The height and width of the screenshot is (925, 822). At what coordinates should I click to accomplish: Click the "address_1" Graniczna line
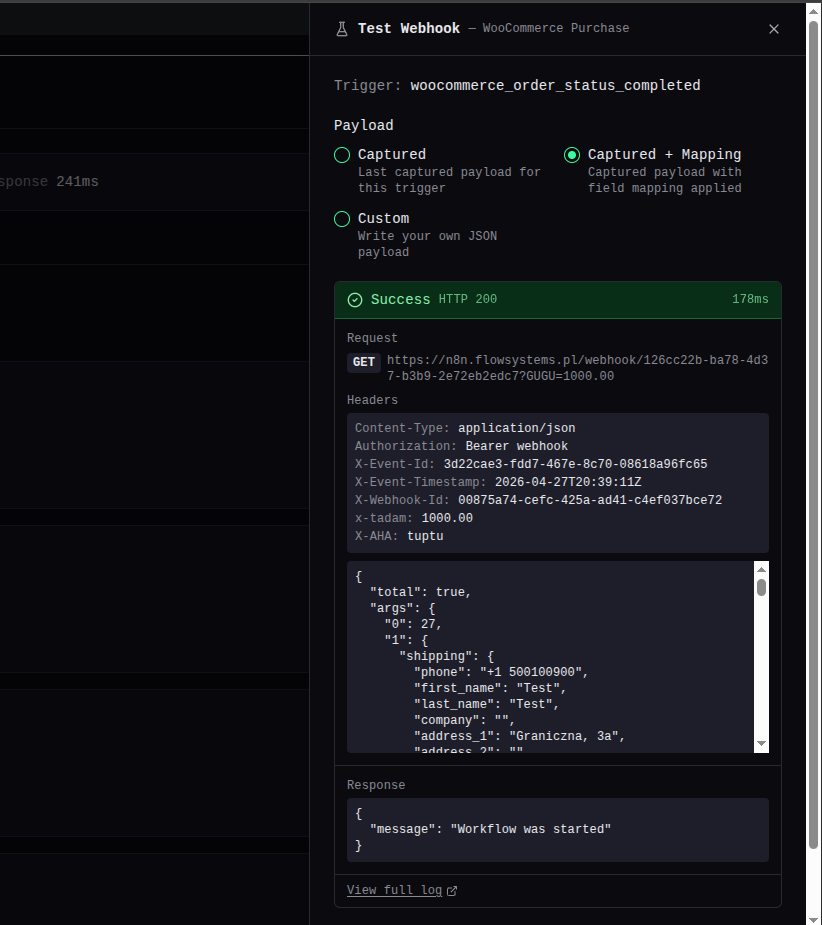tap(519, 736)
